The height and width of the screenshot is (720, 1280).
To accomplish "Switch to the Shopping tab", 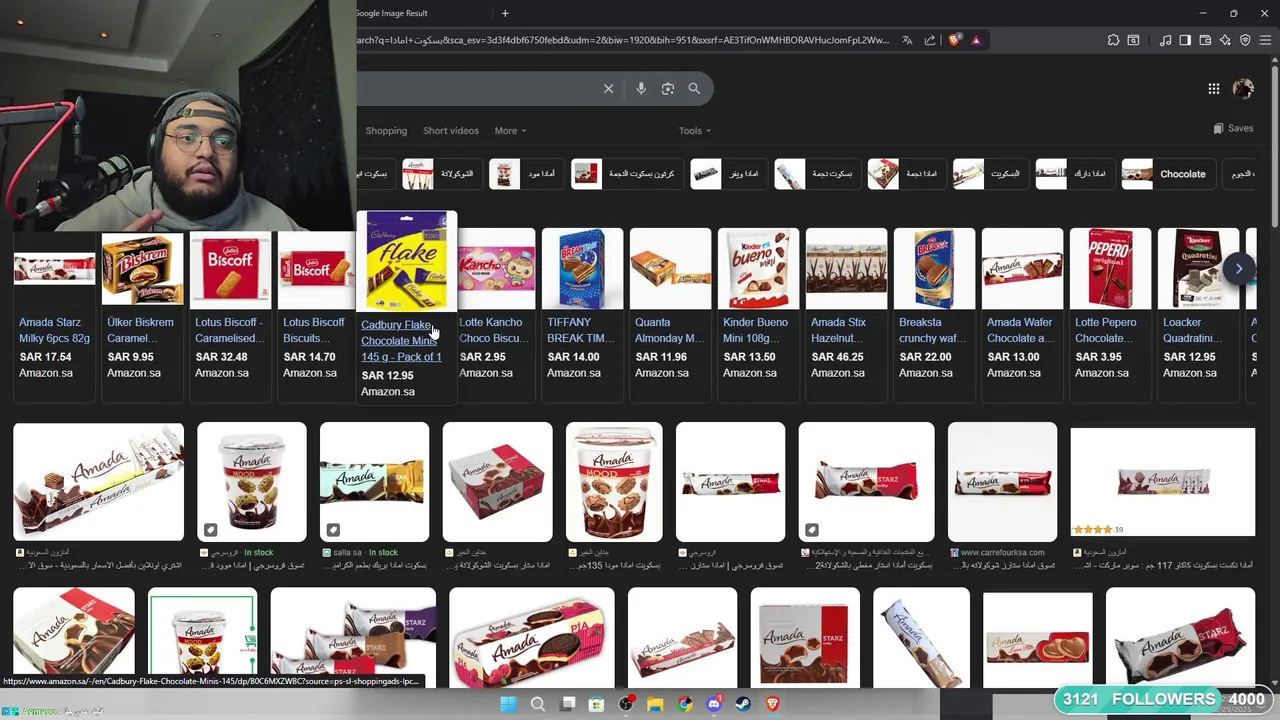I will pyautogui.click(x=386, y=131).
